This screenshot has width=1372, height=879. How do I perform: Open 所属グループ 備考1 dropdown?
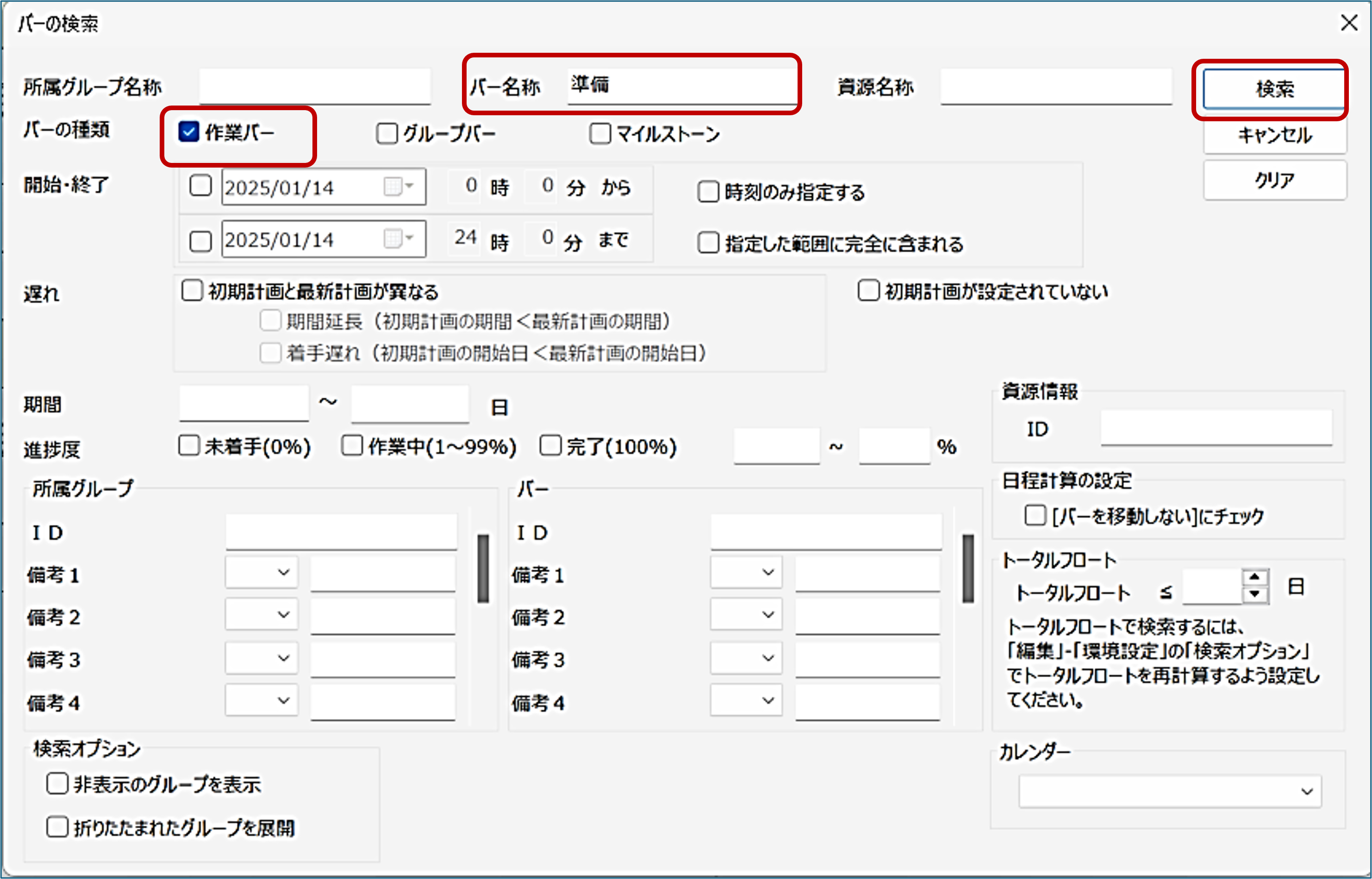click(262, 573)
